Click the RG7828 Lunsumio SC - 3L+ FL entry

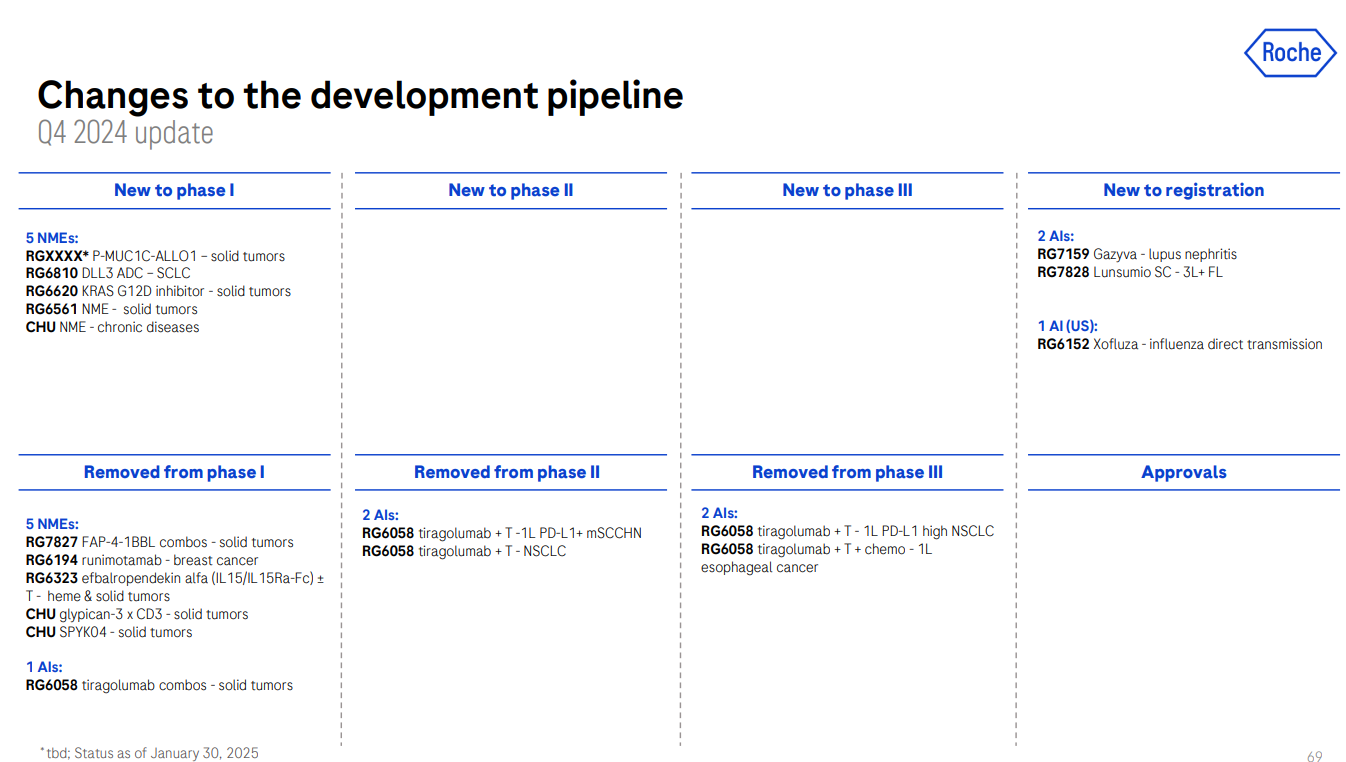pos(1130,272)
